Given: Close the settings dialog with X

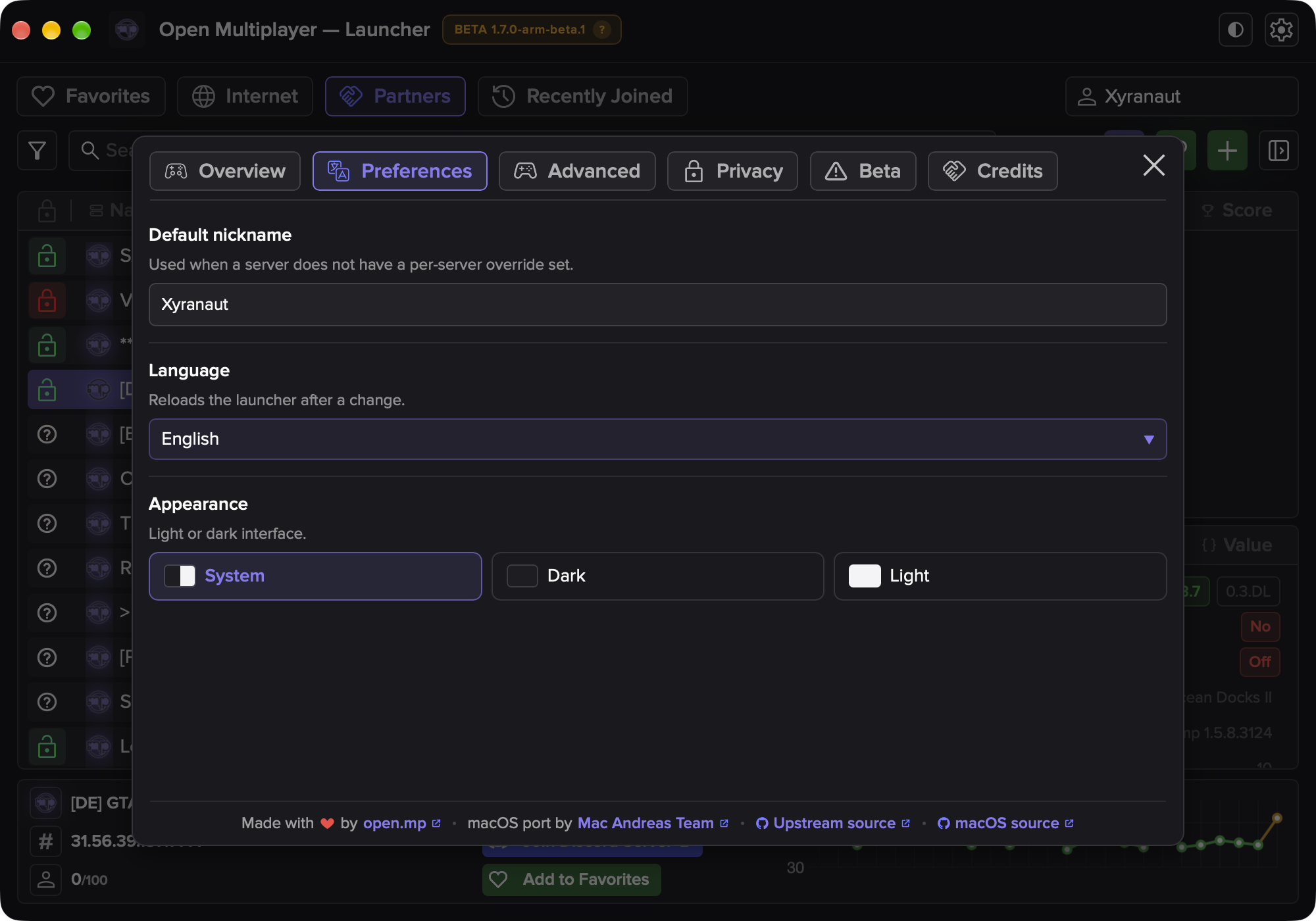Looking at the screenshot, I should click(x=1153, y=165).
